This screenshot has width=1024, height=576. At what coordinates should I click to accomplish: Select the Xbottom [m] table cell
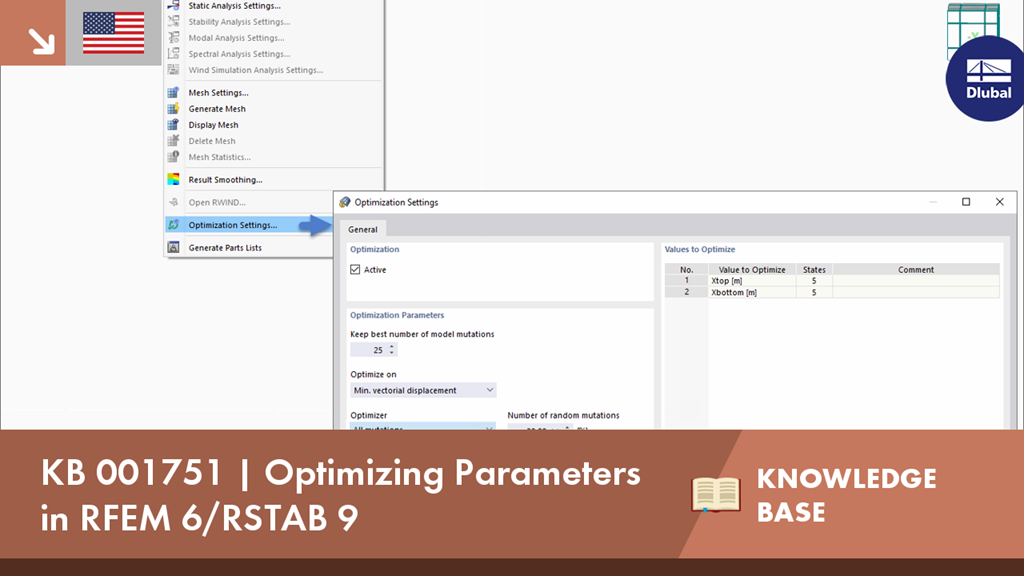click(x=752, y=293)
